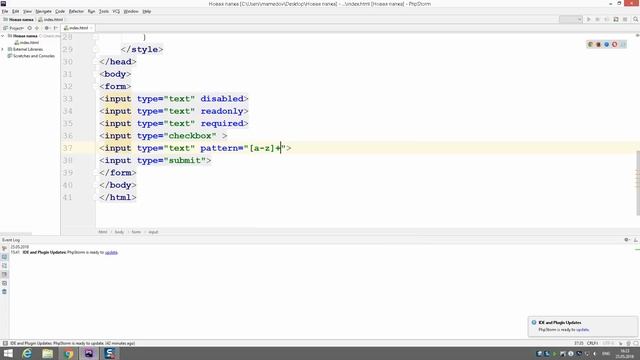Open preview in Firefox browser icon
640x360 pixels.
598,44
